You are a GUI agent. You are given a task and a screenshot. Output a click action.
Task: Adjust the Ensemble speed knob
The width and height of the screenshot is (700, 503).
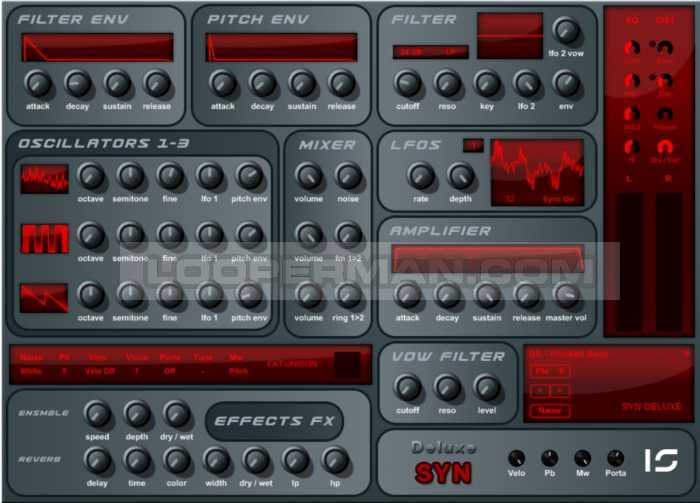coord(97,414)
